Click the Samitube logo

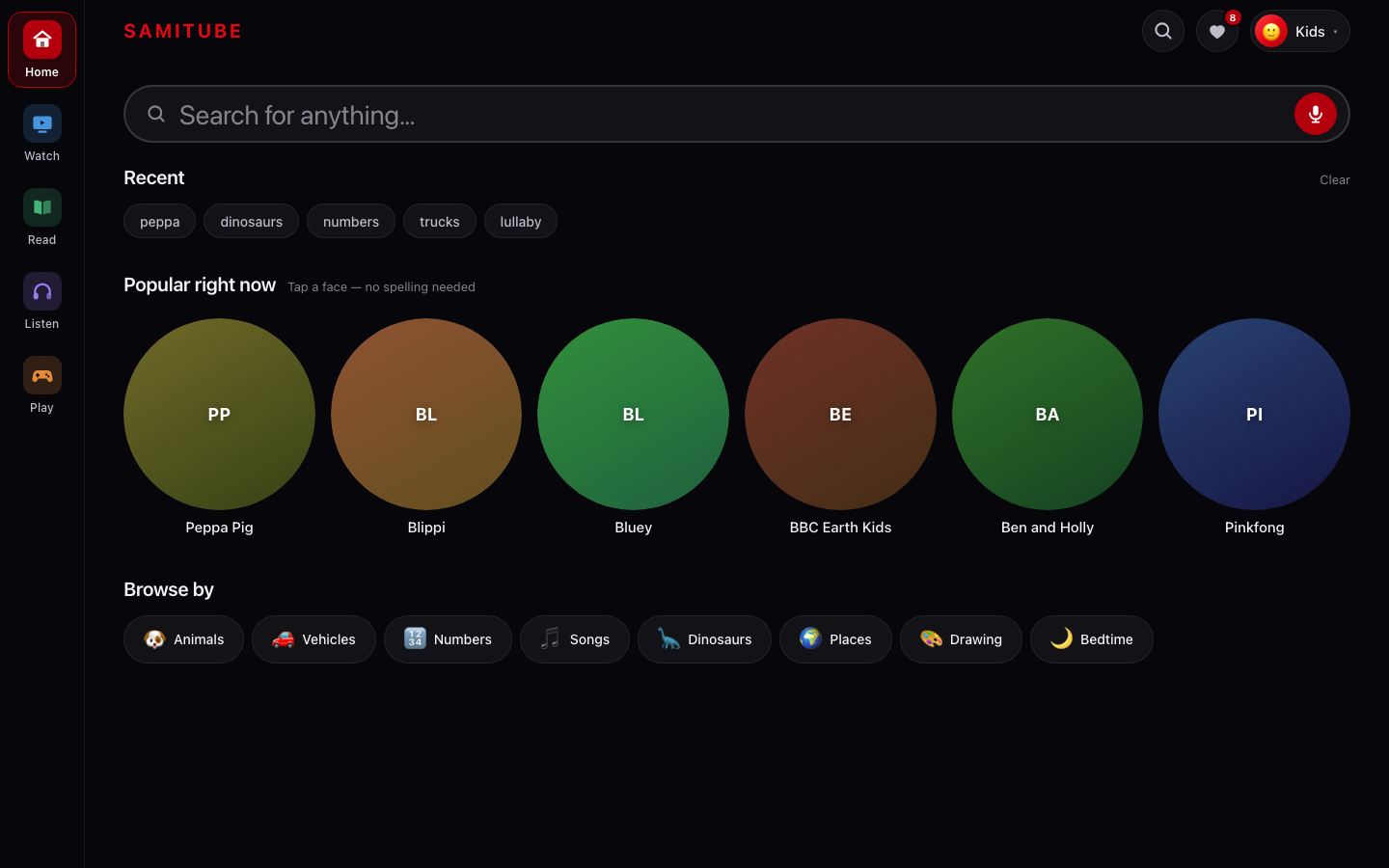point(182,31)
